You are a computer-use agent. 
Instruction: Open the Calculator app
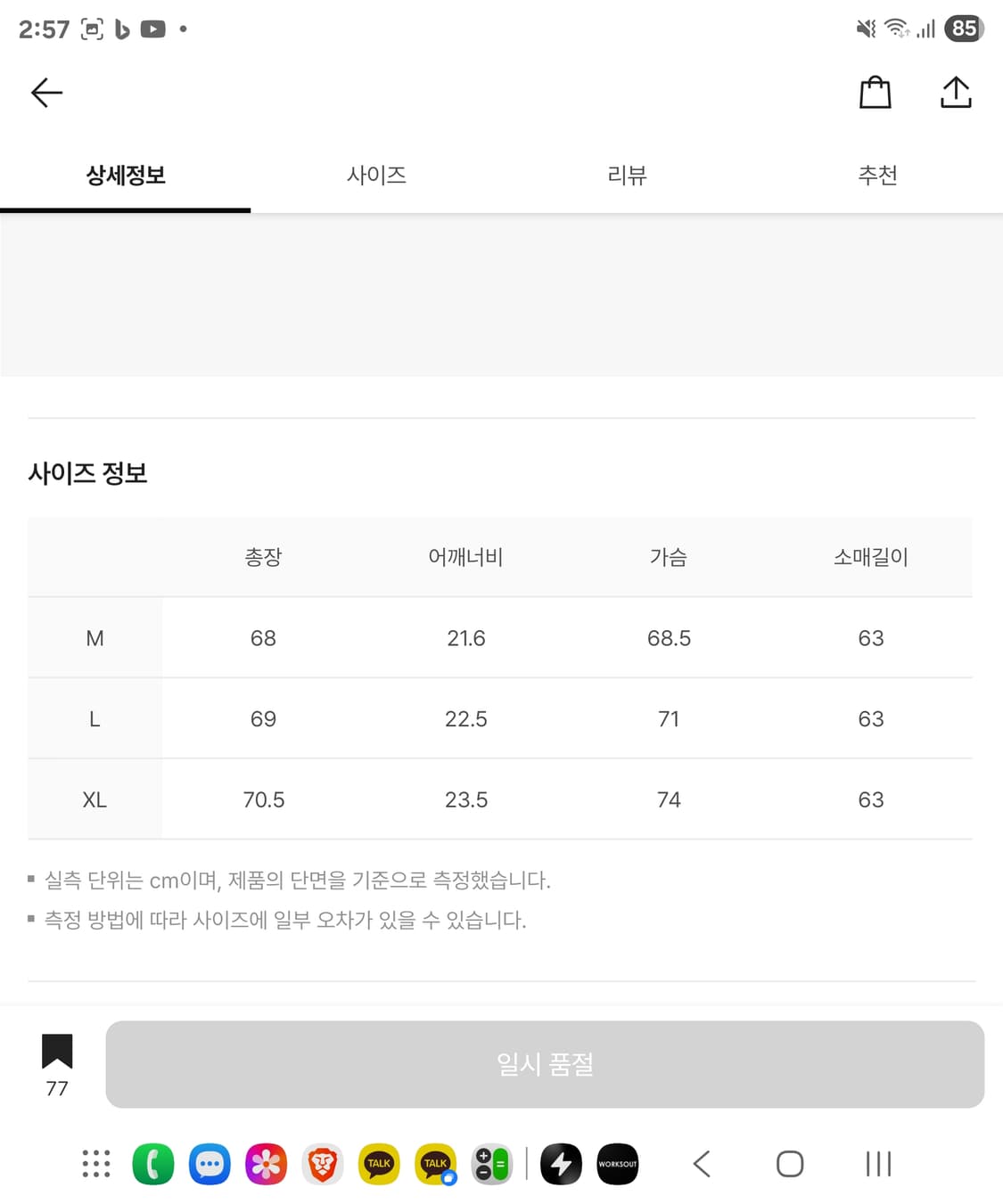[491, 1164]
